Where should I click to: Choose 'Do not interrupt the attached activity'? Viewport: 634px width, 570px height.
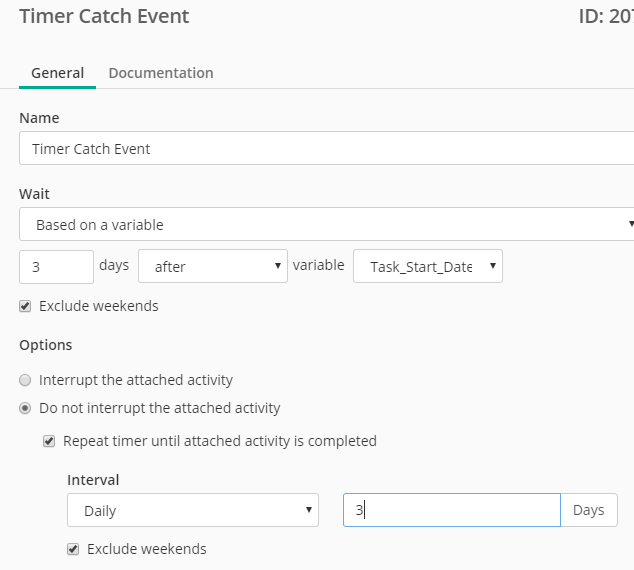pos(26,408)
